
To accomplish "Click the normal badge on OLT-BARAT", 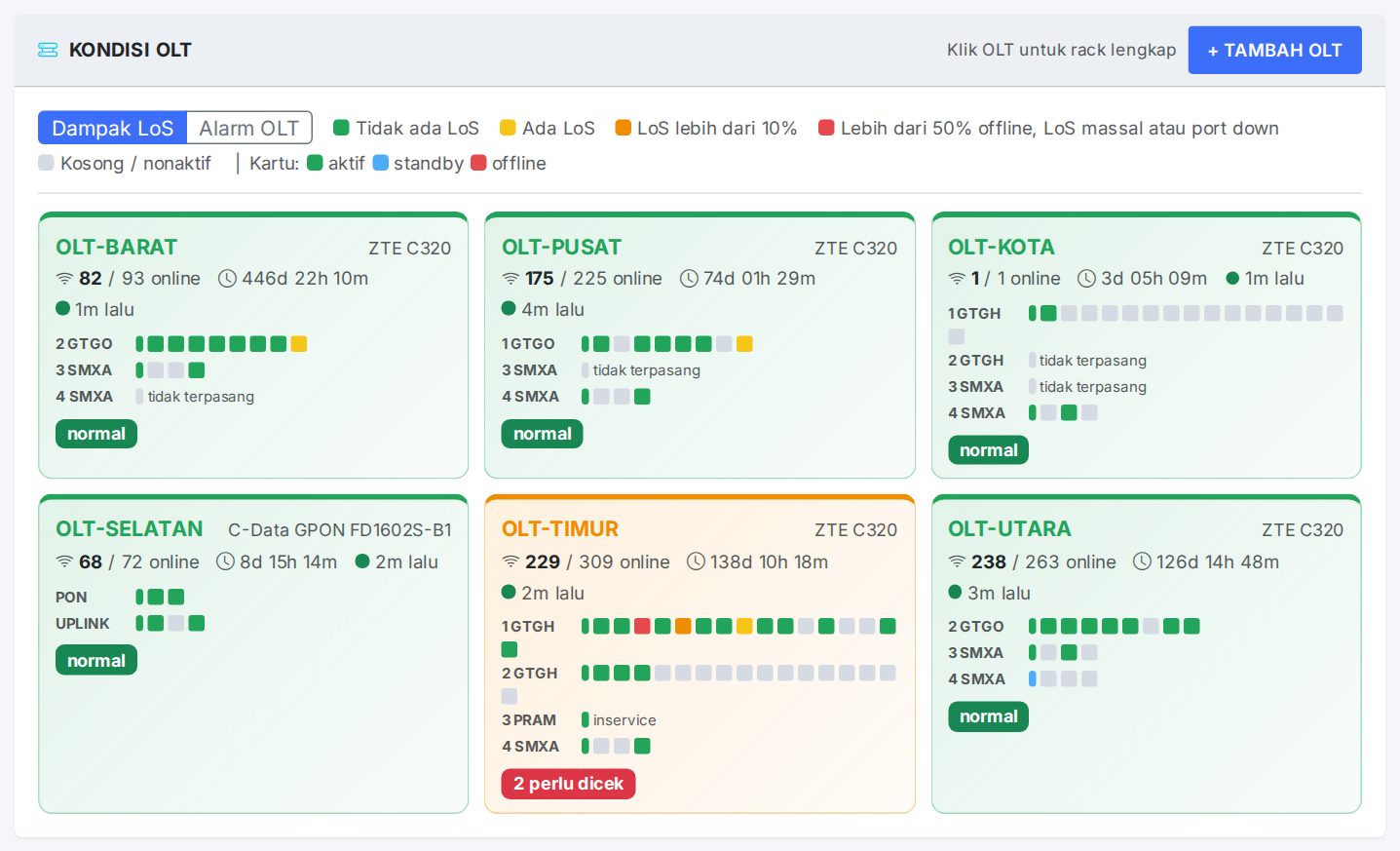I will 96,434.
